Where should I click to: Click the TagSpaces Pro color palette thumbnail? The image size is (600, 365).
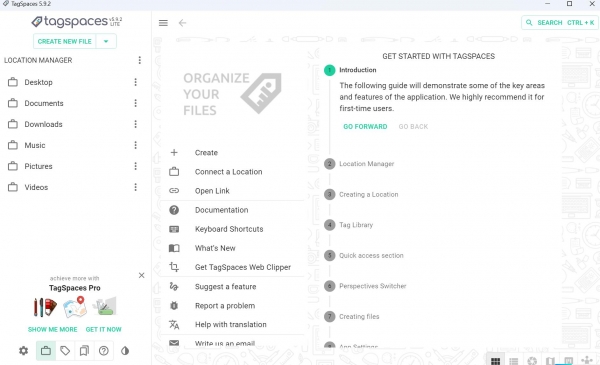(45, 307)
